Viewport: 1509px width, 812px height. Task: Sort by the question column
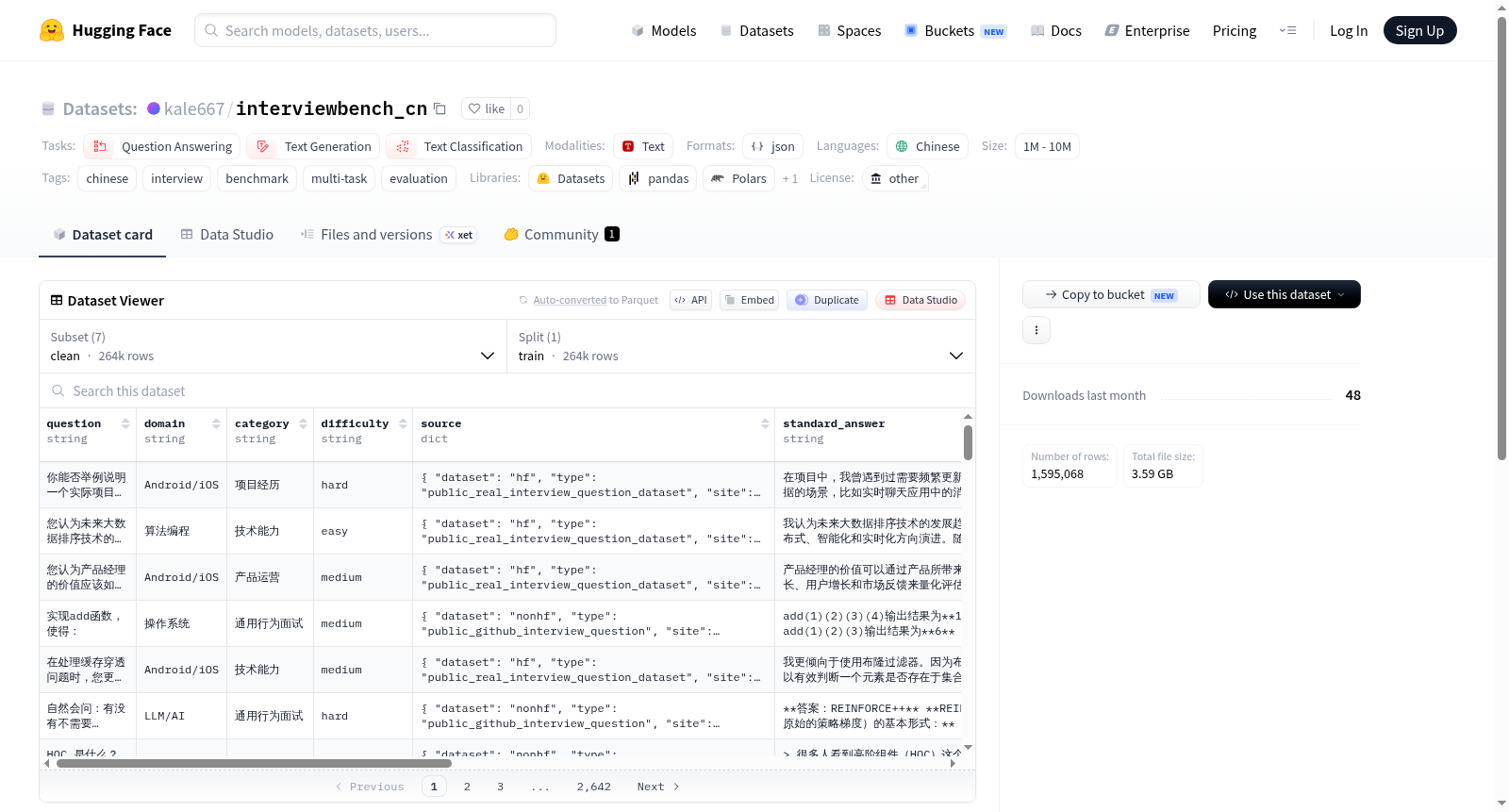coord(125,424)
